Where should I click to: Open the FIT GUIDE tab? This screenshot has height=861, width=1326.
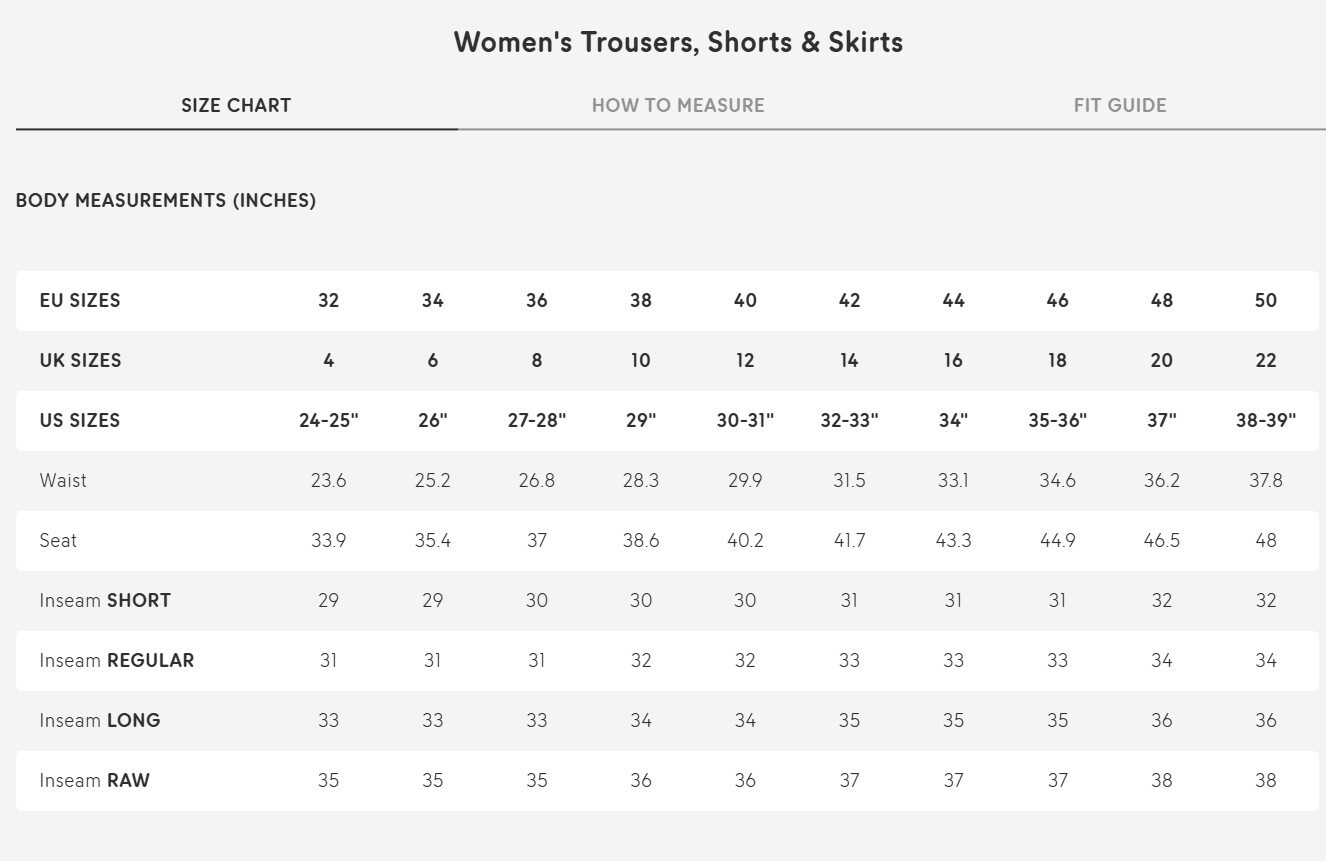click(x=1120, y=105)
